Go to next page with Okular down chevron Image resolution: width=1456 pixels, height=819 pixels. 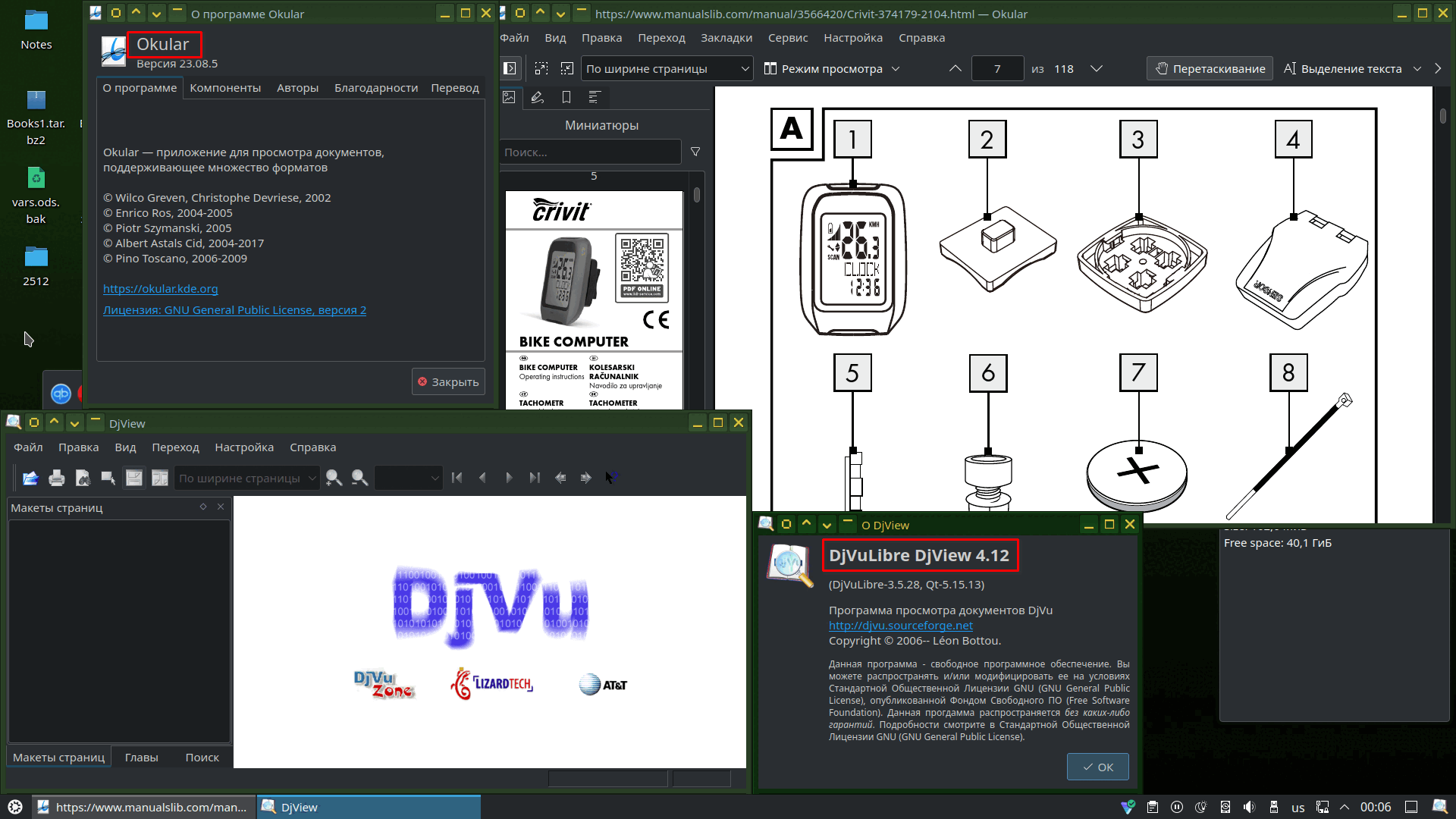point(1096,68)
